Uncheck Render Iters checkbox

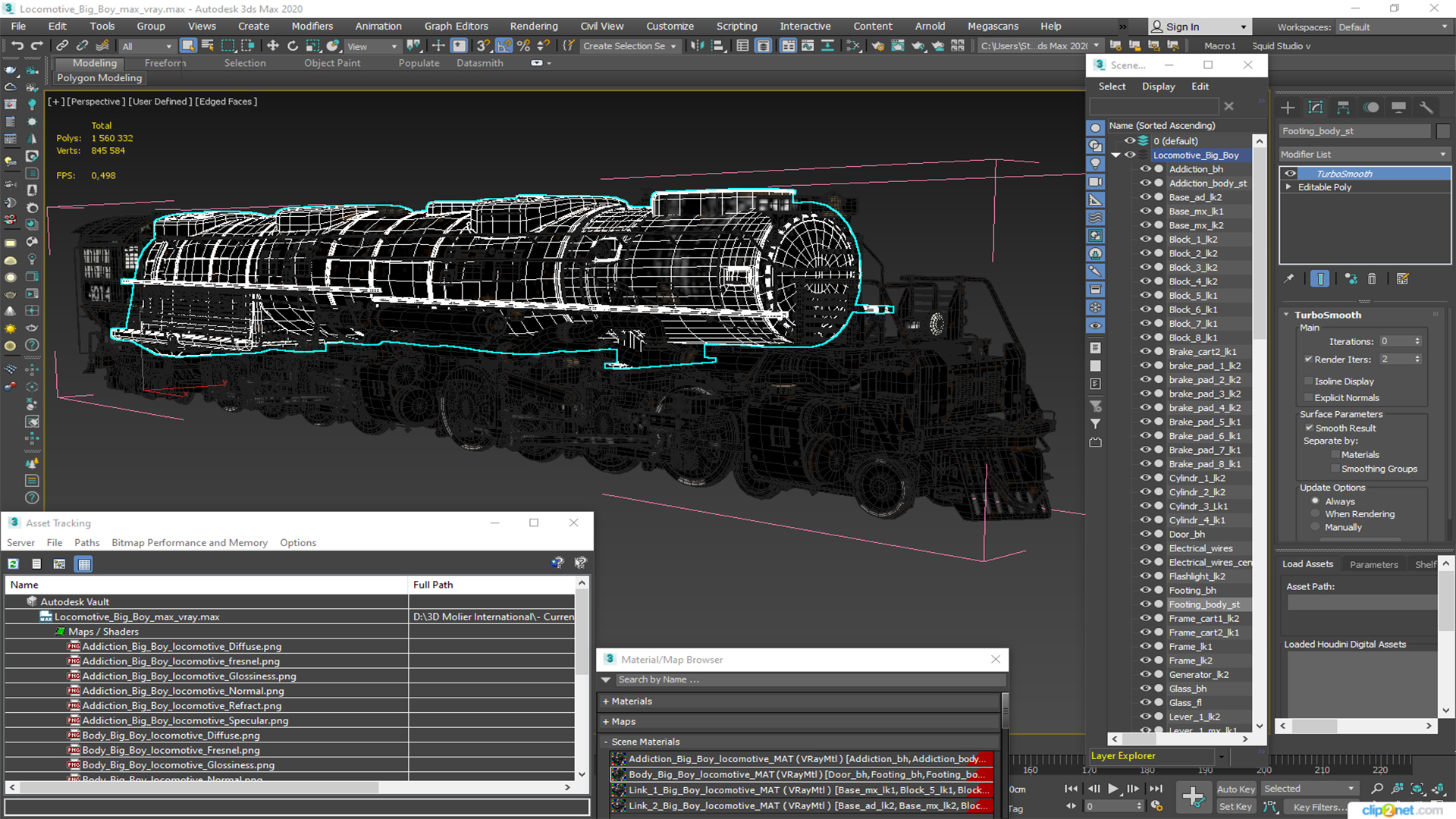coord(1308,359)
